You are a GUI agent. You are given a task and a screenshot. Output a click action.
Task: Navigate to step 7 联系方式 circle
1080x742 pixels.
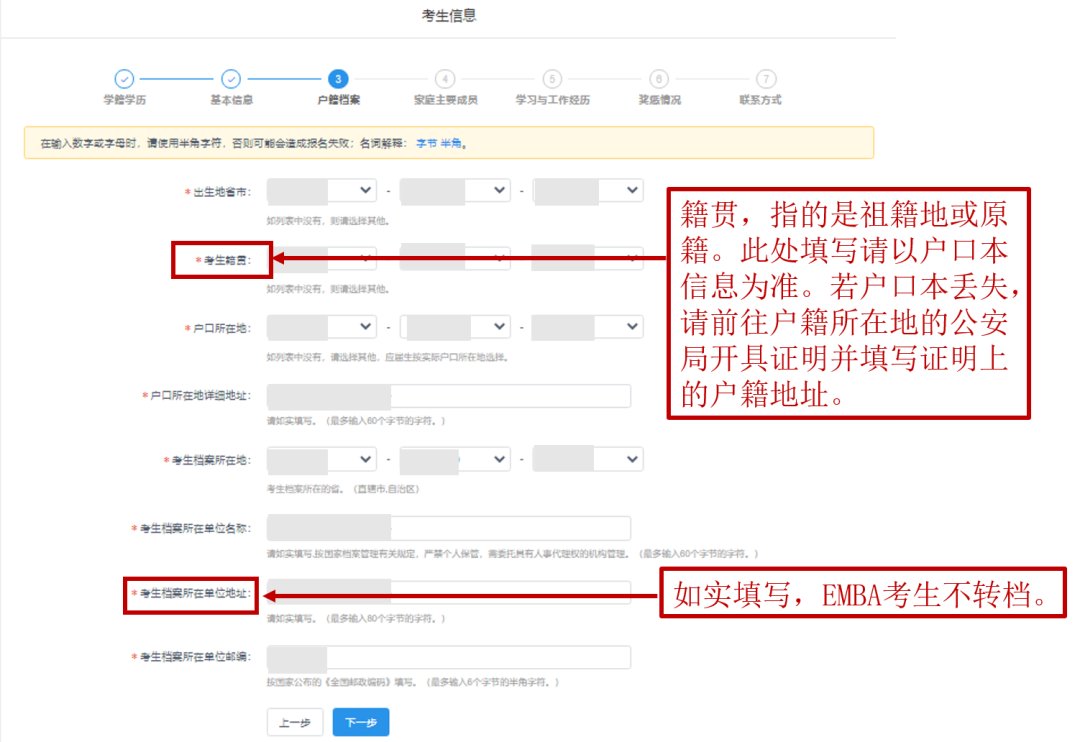pos(765,79)
